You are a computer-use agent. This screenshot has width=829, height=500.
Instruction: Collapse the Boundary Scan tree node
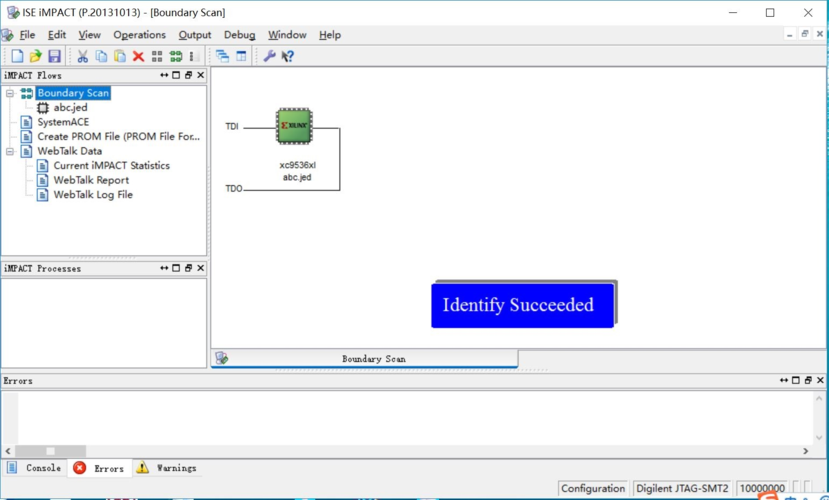point(10,94)
